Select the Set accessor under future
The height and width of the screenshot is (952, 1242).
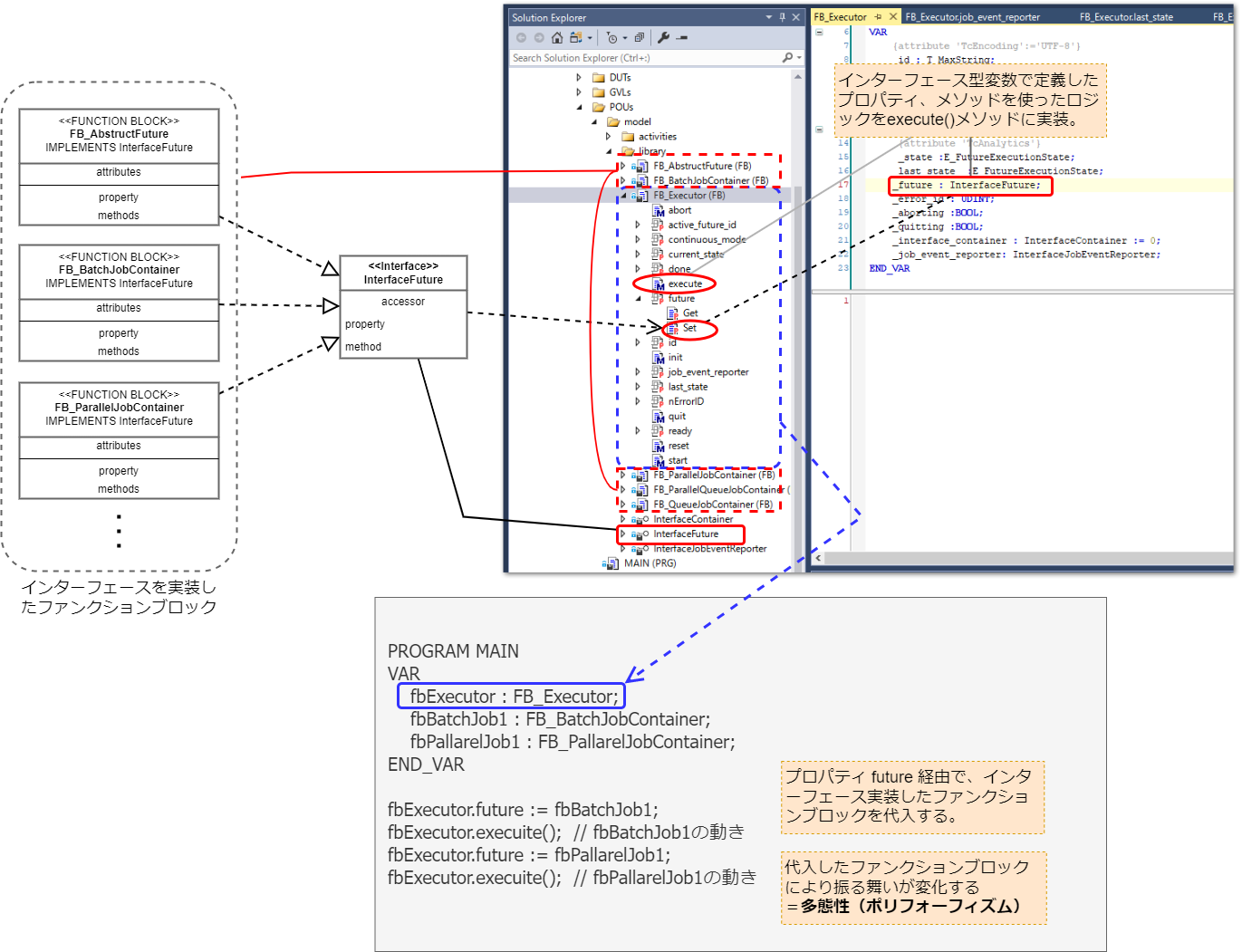point(689,328)
